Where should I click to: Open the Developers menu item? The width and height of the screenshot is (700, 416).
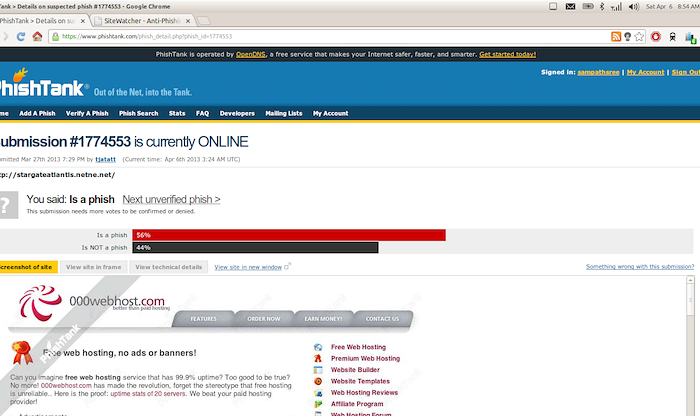click(237, 113)
